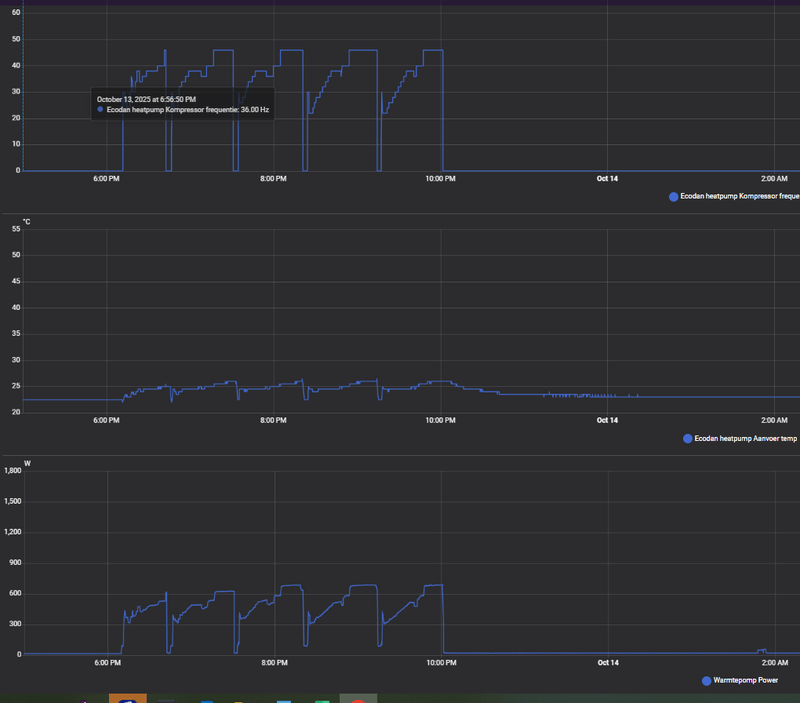Click the 55 °C axis label
The width and height of the screenshot is (800, 703).
[x=16, y=229]
